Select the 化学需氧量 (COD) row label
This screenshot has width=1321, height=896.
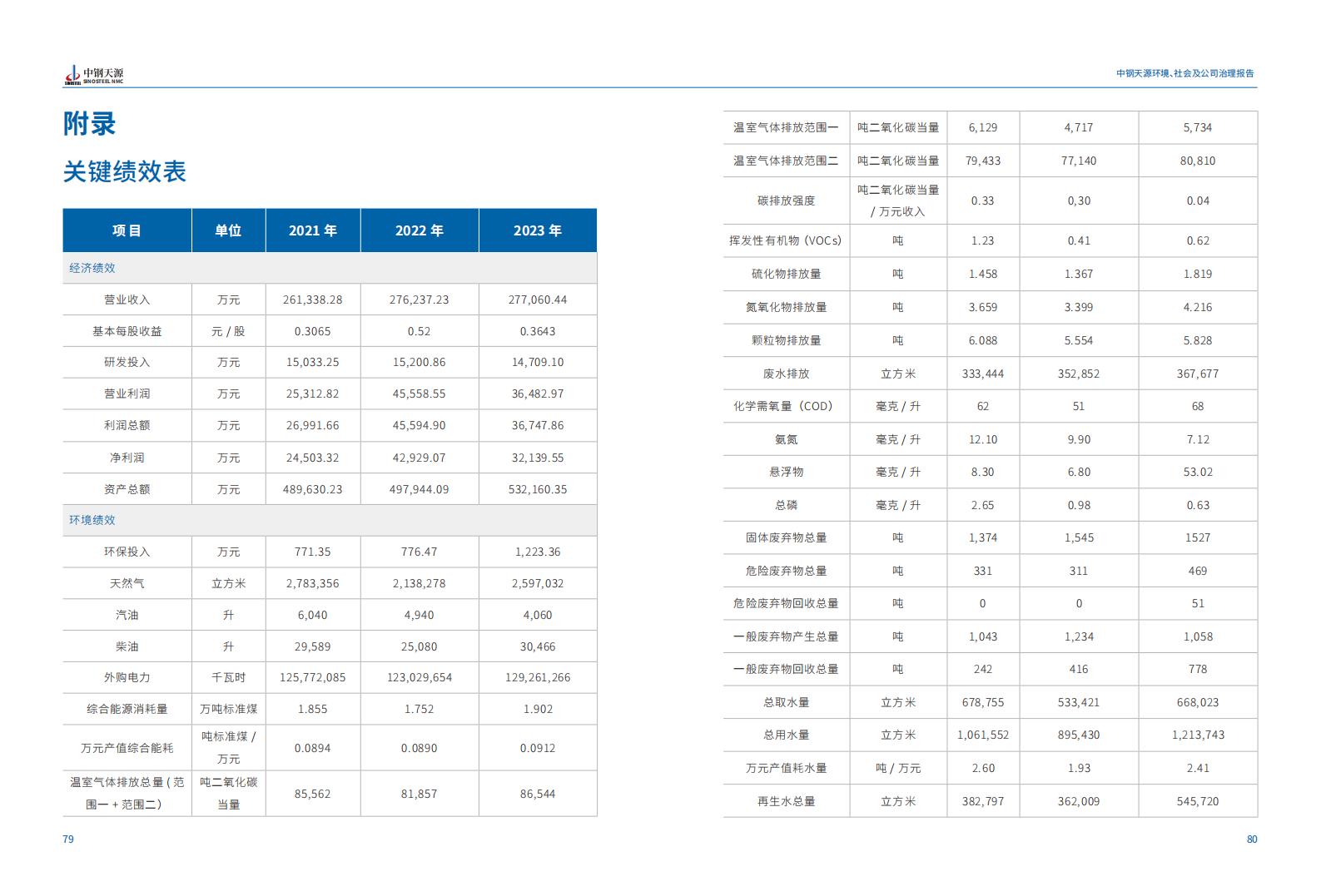tap(786, 406)
